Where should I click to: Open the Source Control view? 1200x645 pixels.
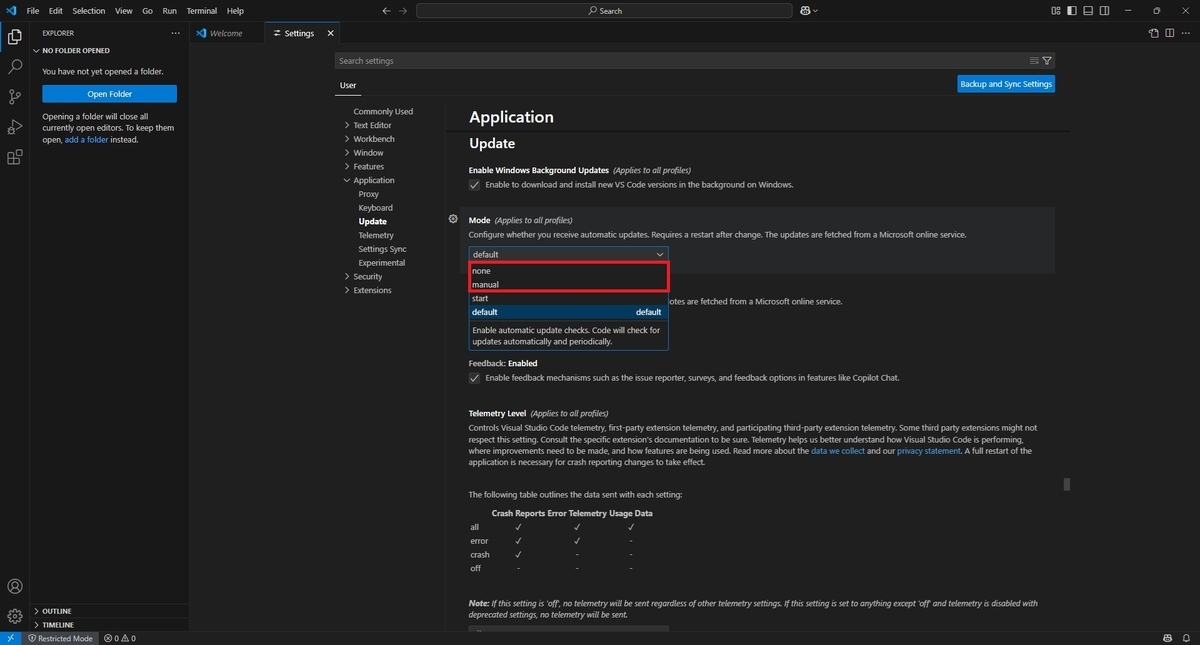15,97
